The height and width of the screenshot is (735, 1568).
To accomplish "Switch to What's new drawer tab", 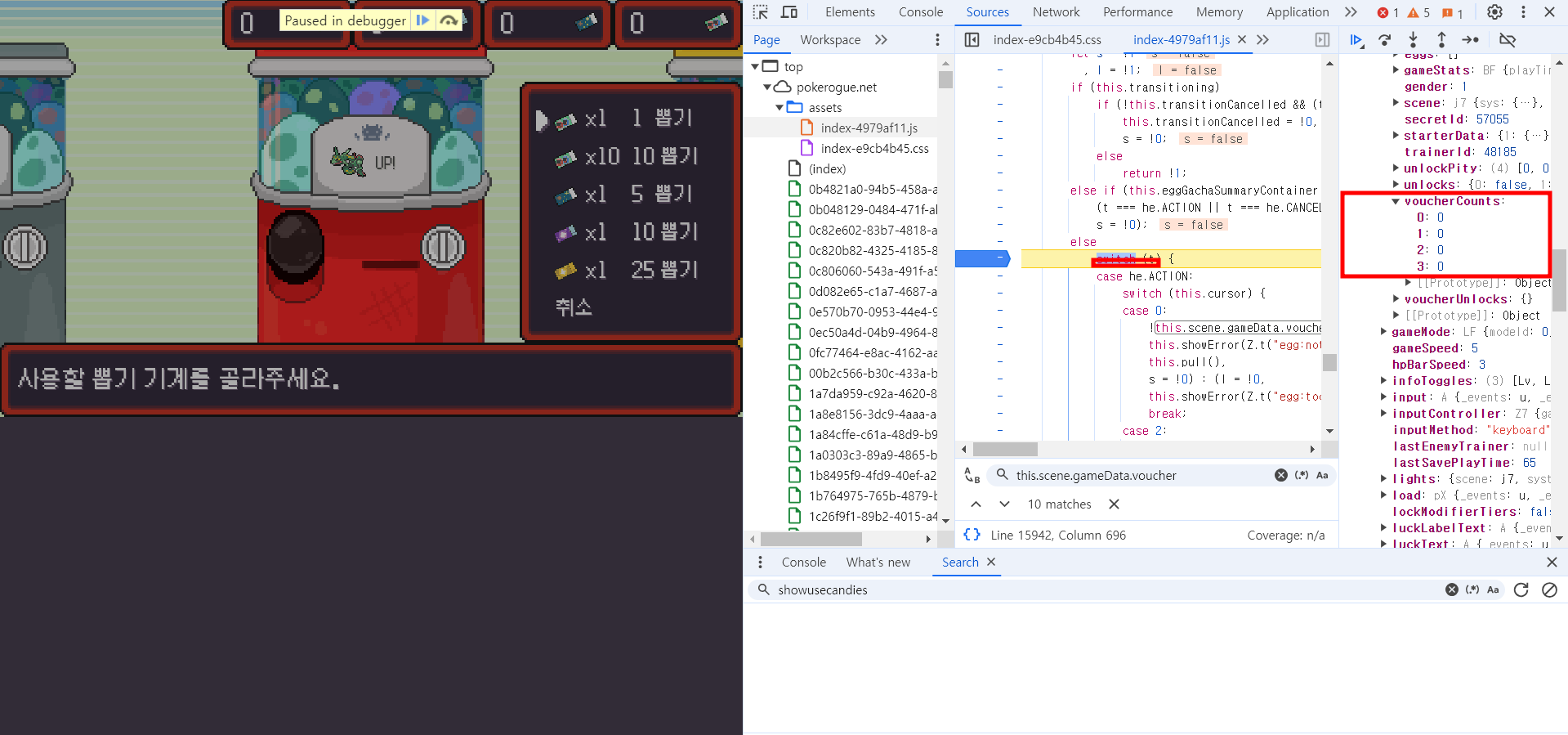I will tap(878, 562).
